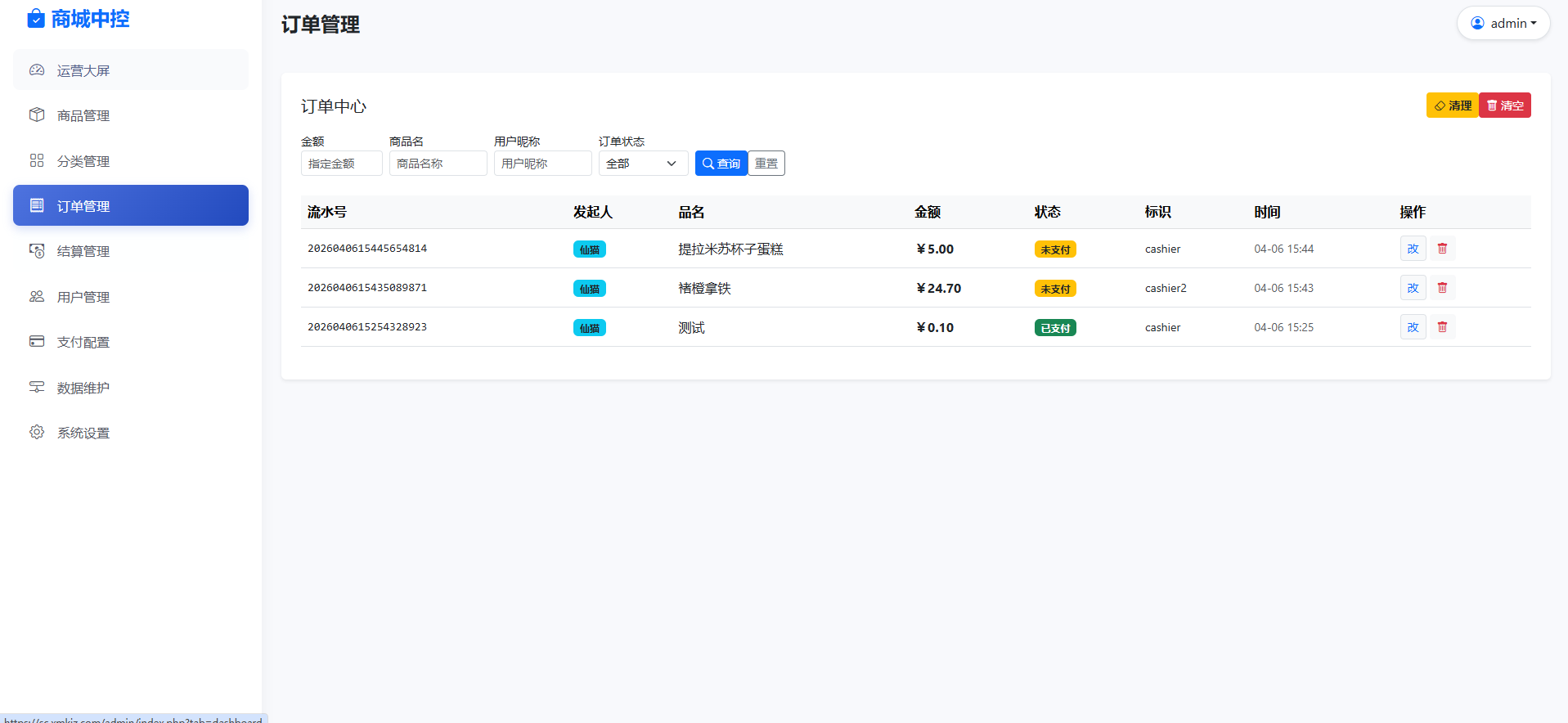Edit the 测试 order using 改 button
Screen dimensions: 1568x723
coord(1413,327)
